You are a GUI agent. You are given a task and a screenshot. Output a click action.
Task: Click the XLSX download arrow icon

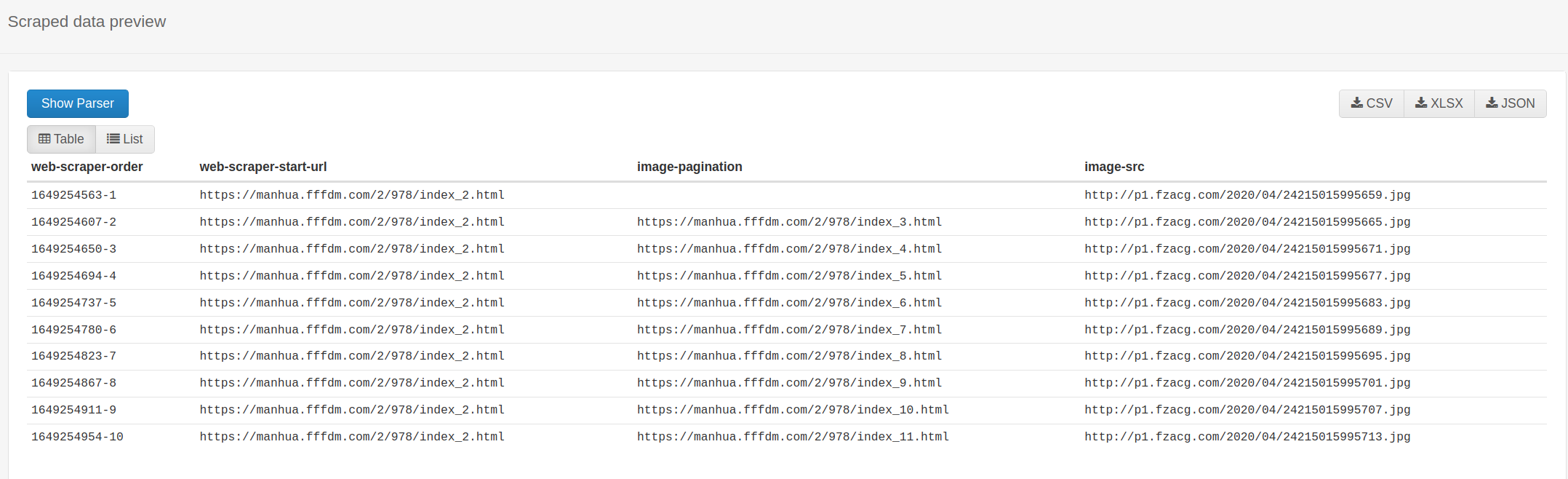coord(1421,103)
